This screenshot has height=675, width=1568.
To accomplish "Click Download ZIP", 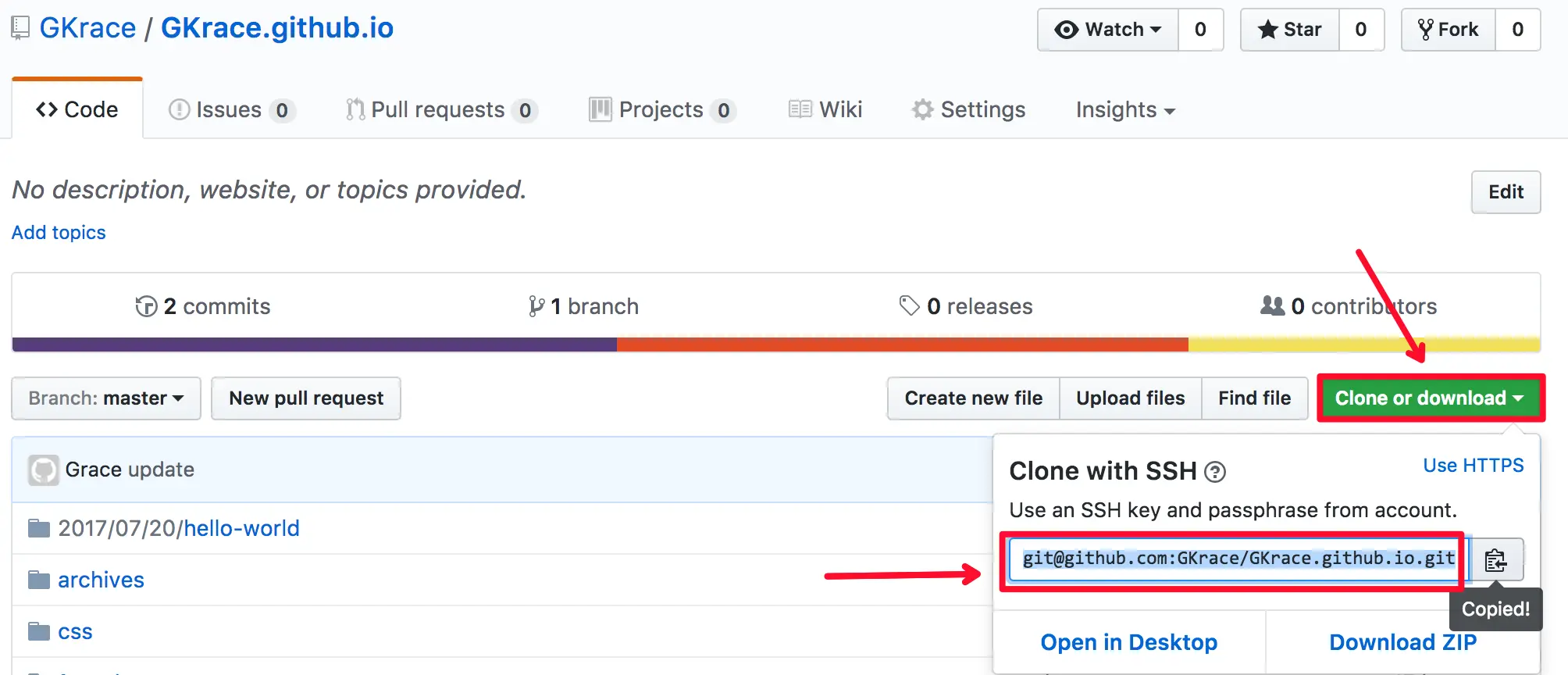I will coord(1402,642).
